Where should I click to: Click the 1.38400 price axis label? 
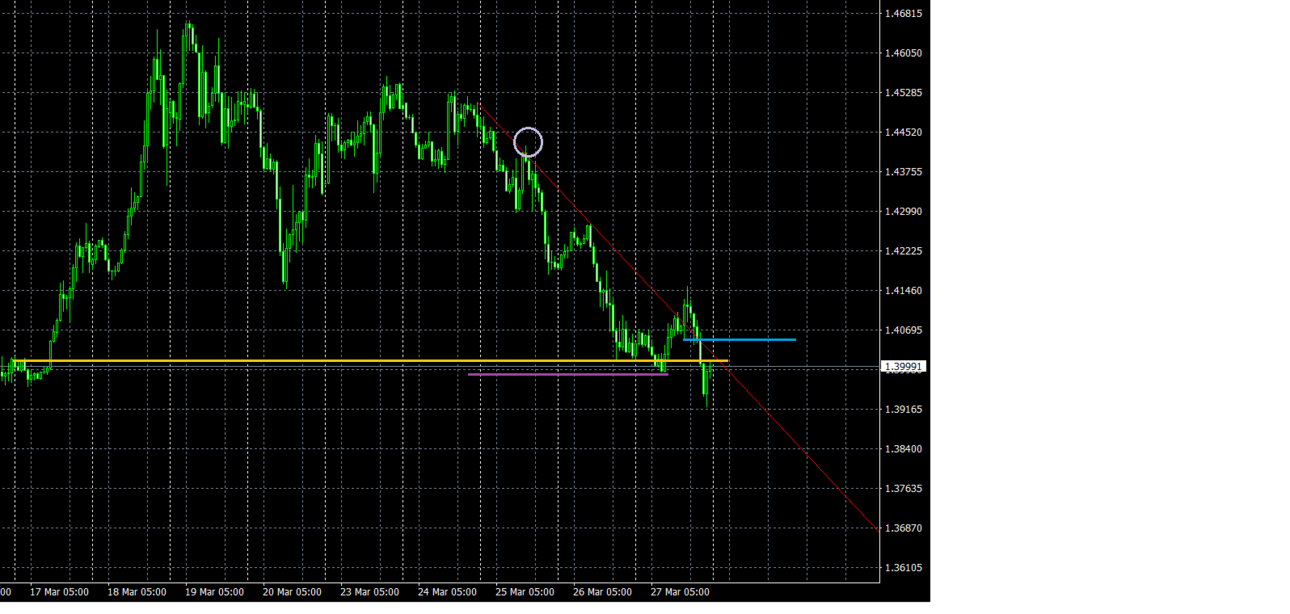(x=904, y=449)
